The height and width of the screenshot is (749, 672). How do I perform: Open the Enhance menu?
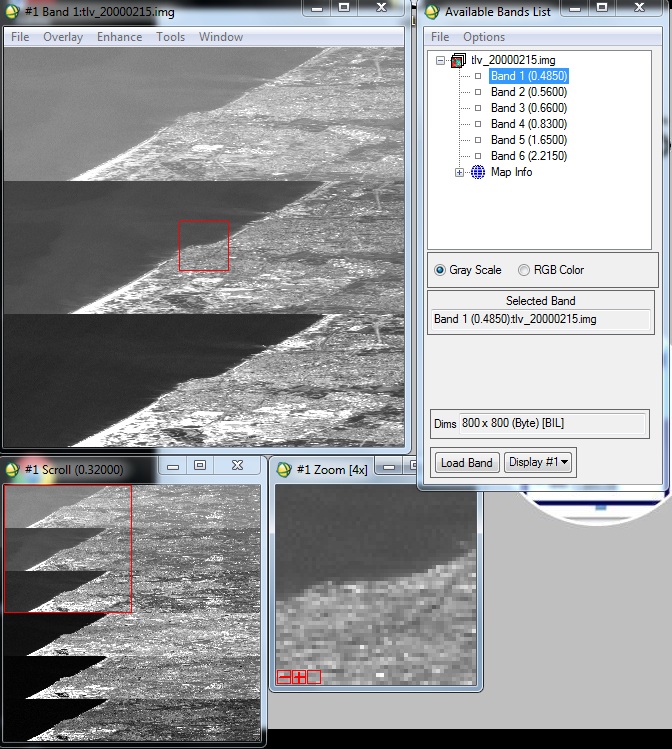pos(119,37)
